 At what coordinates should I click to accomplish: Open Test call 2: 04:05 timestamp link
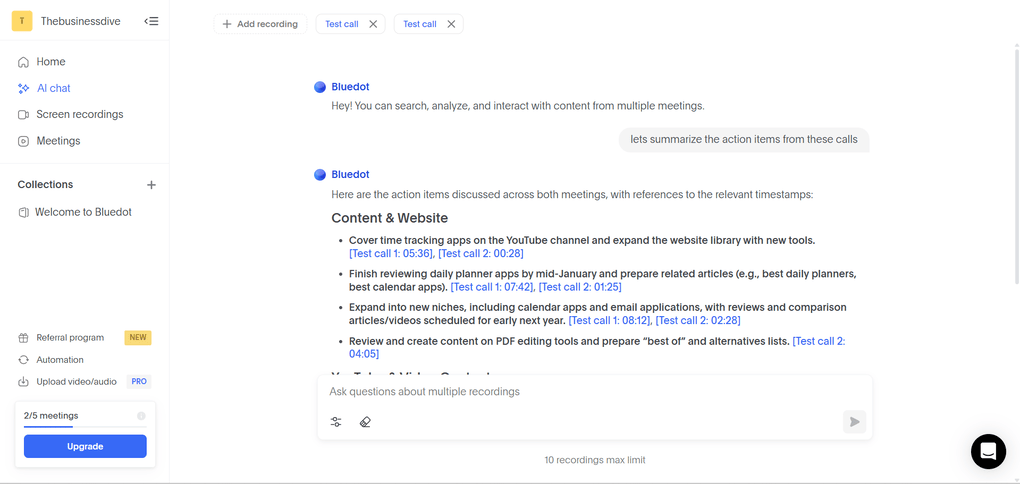pos(818,341)
